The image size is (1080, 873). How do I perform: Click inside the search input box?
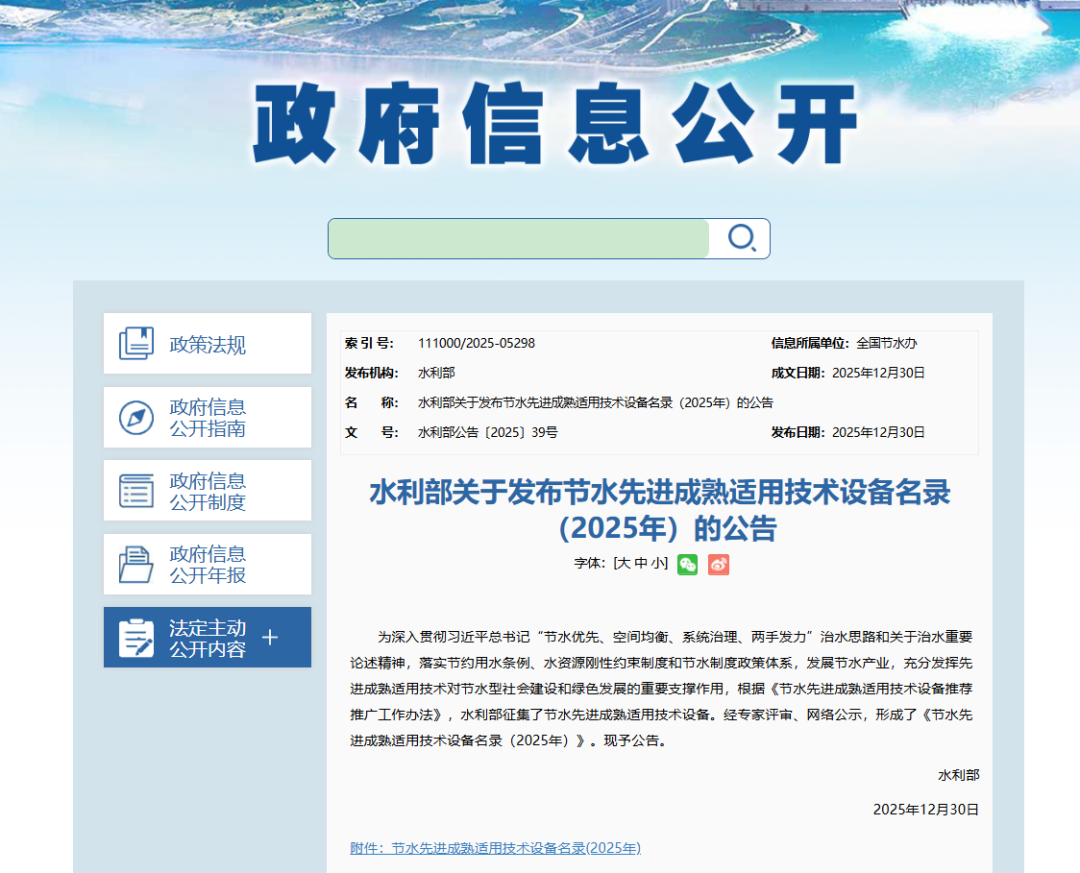click(520, 238)
